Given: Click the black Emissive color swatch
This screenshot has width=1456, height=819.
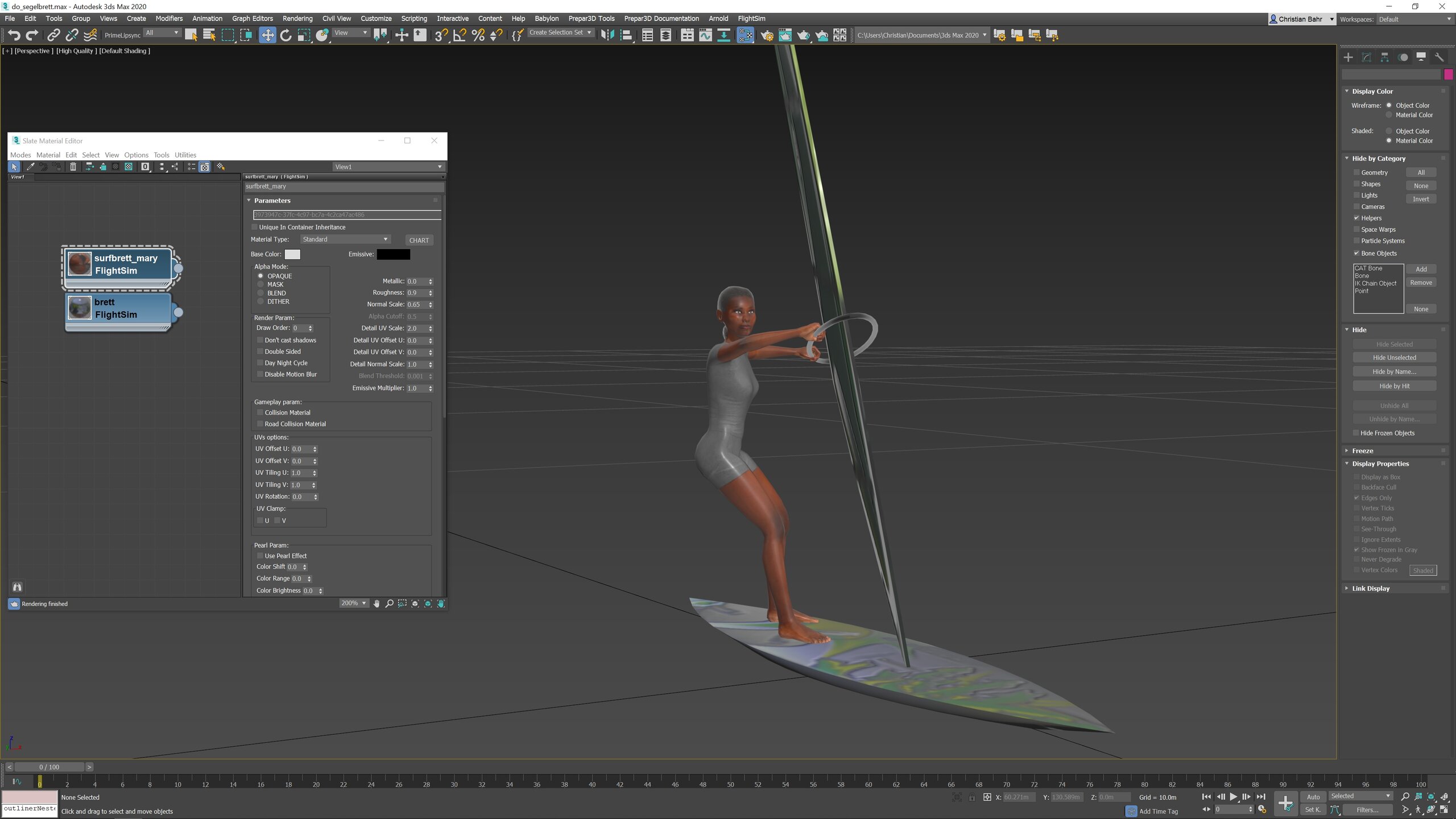Looking at the screenshot, I should tap(393, 254).
